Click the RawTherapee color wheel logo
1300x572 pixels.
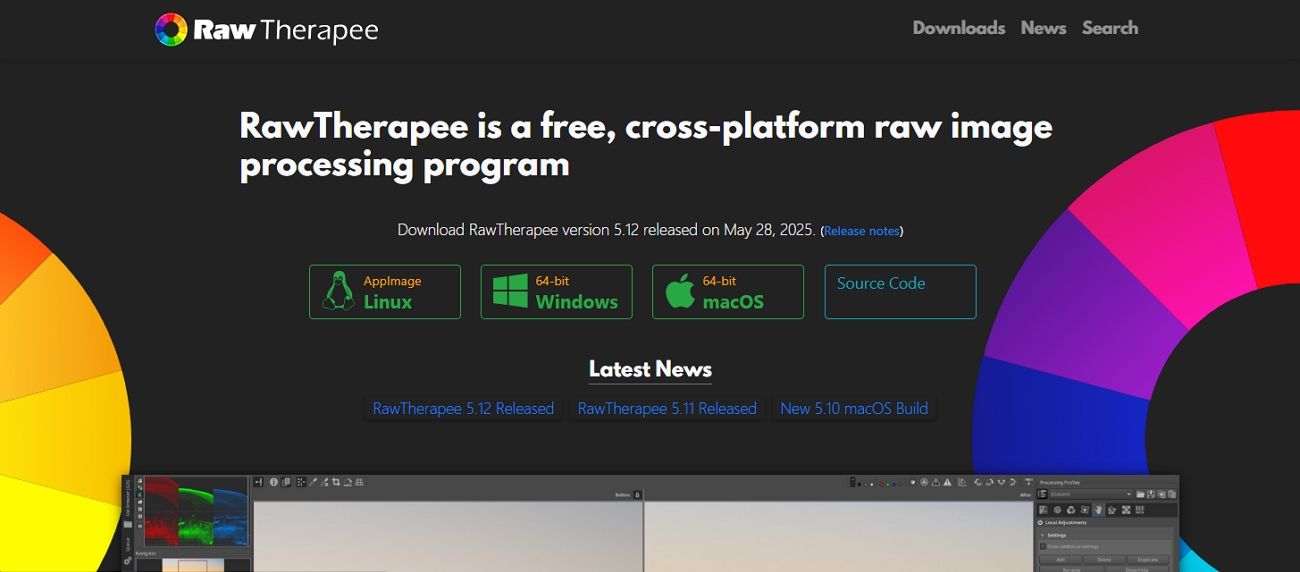point(171,29)
